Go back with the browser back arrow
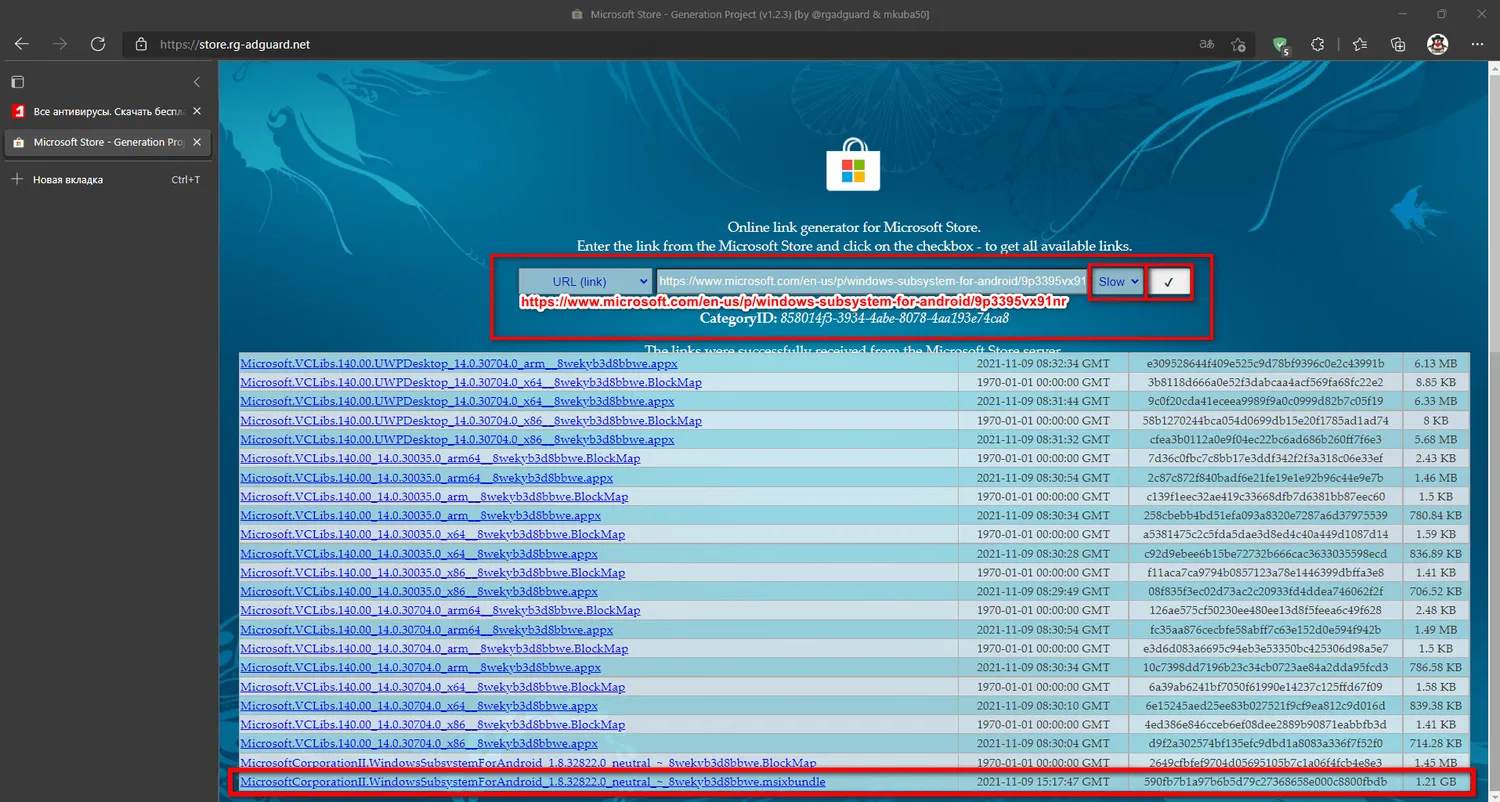The width and height of the screenshot is (1500, 802). click(21, 44)
